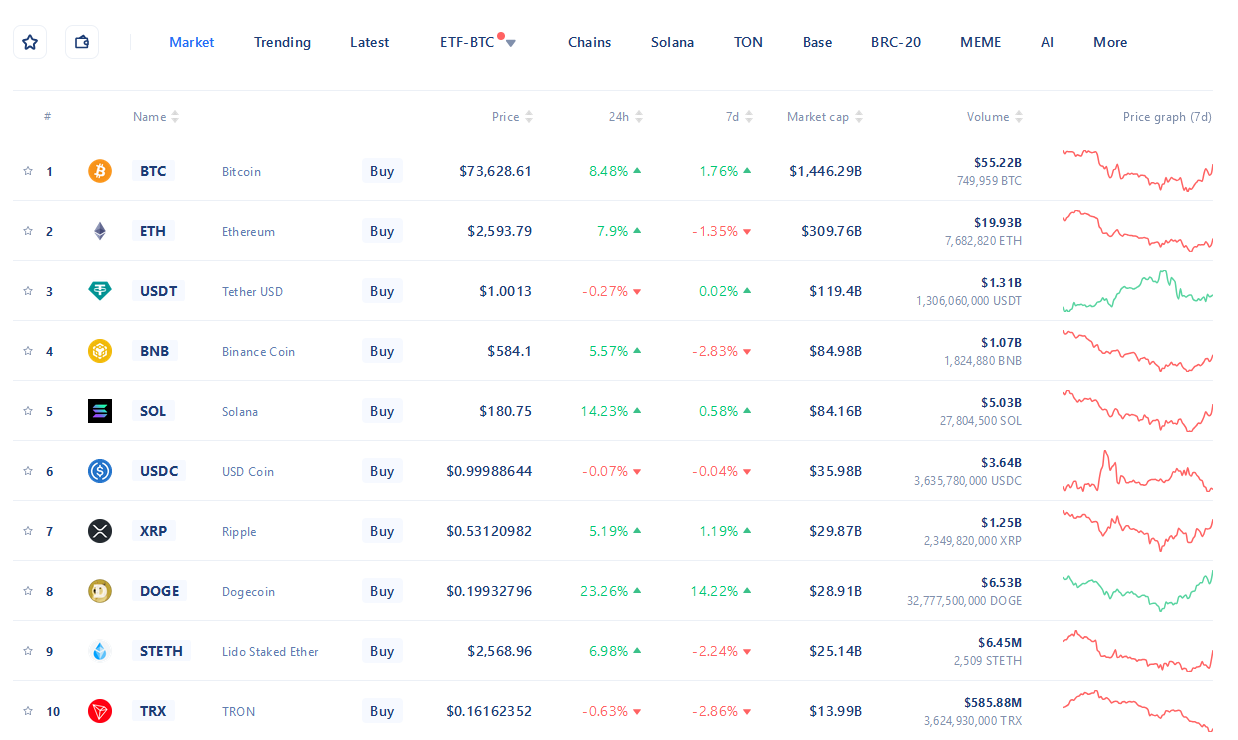
Task: Sort by the Price column
Action: click(513, 117)
